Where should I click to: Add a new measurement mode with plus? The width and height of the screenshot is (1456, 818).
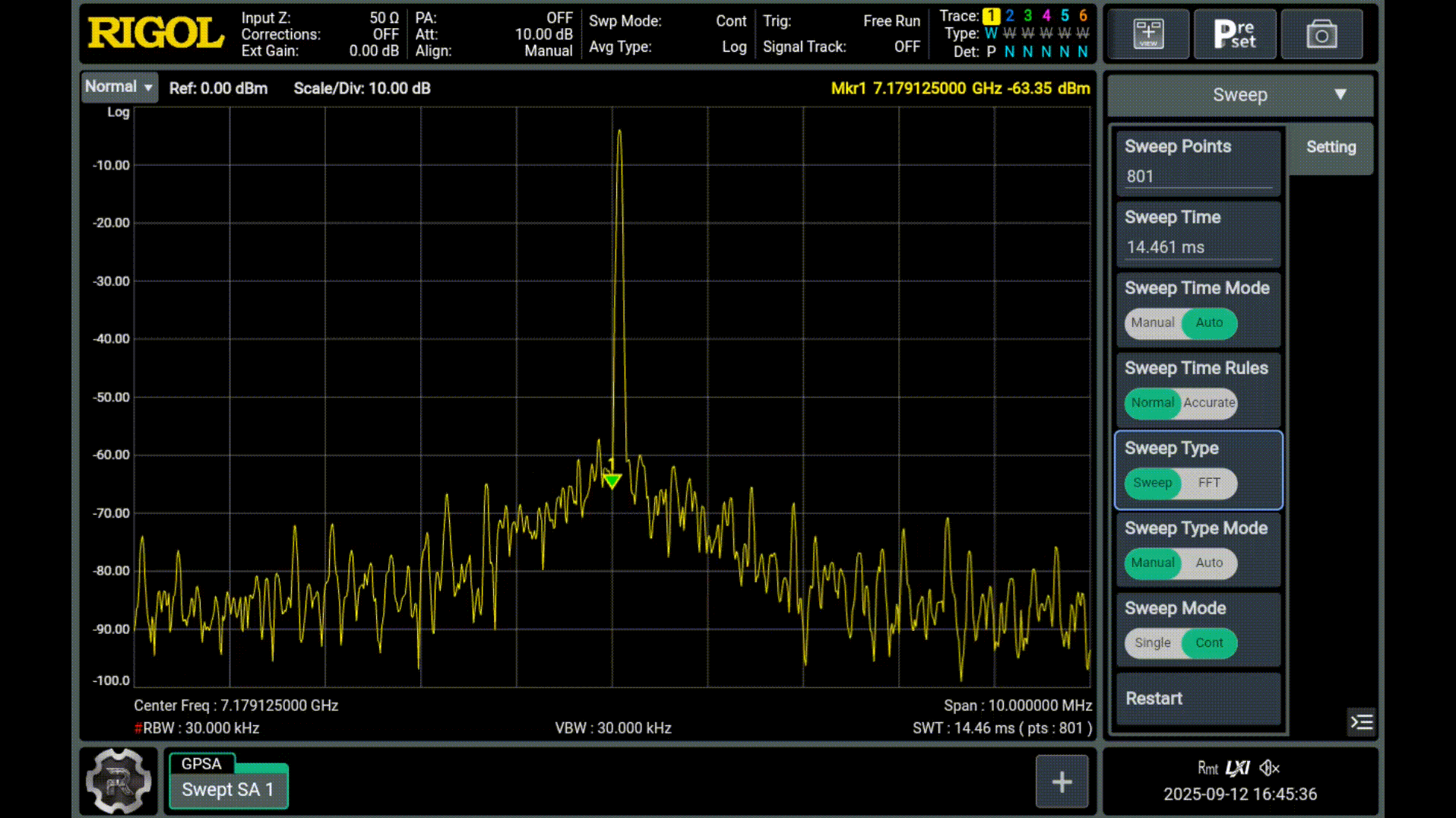[x=1062, y=782]
